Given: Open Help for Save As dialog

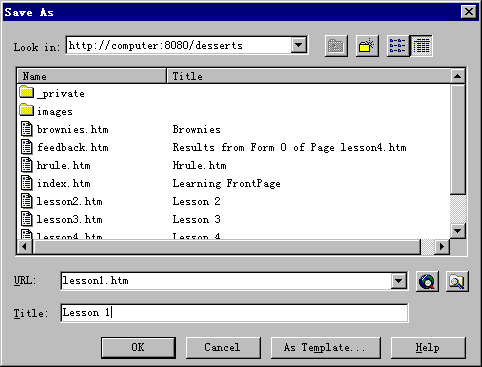Looking at the screenshot, I should [428, 348].
